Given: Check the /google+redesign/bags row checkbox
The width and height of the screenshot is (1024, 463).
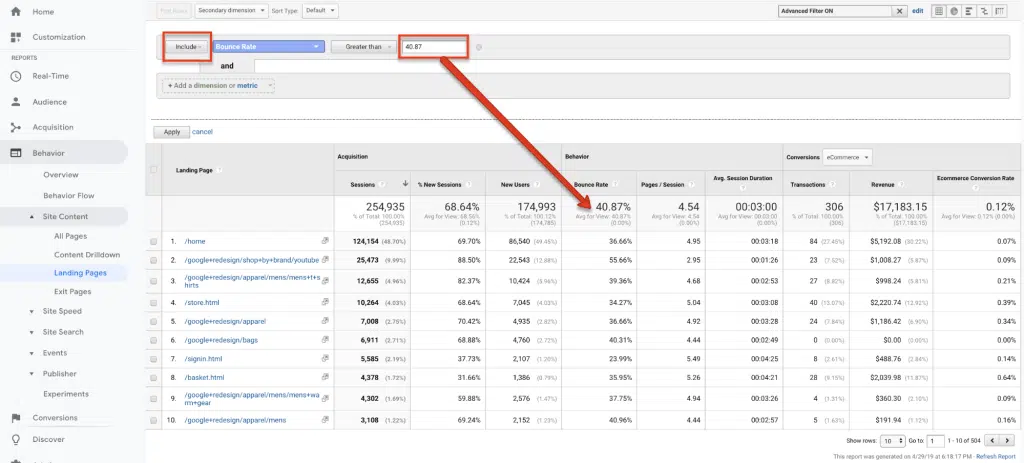Looking at the screenshot, I should (x=153, y=340).
